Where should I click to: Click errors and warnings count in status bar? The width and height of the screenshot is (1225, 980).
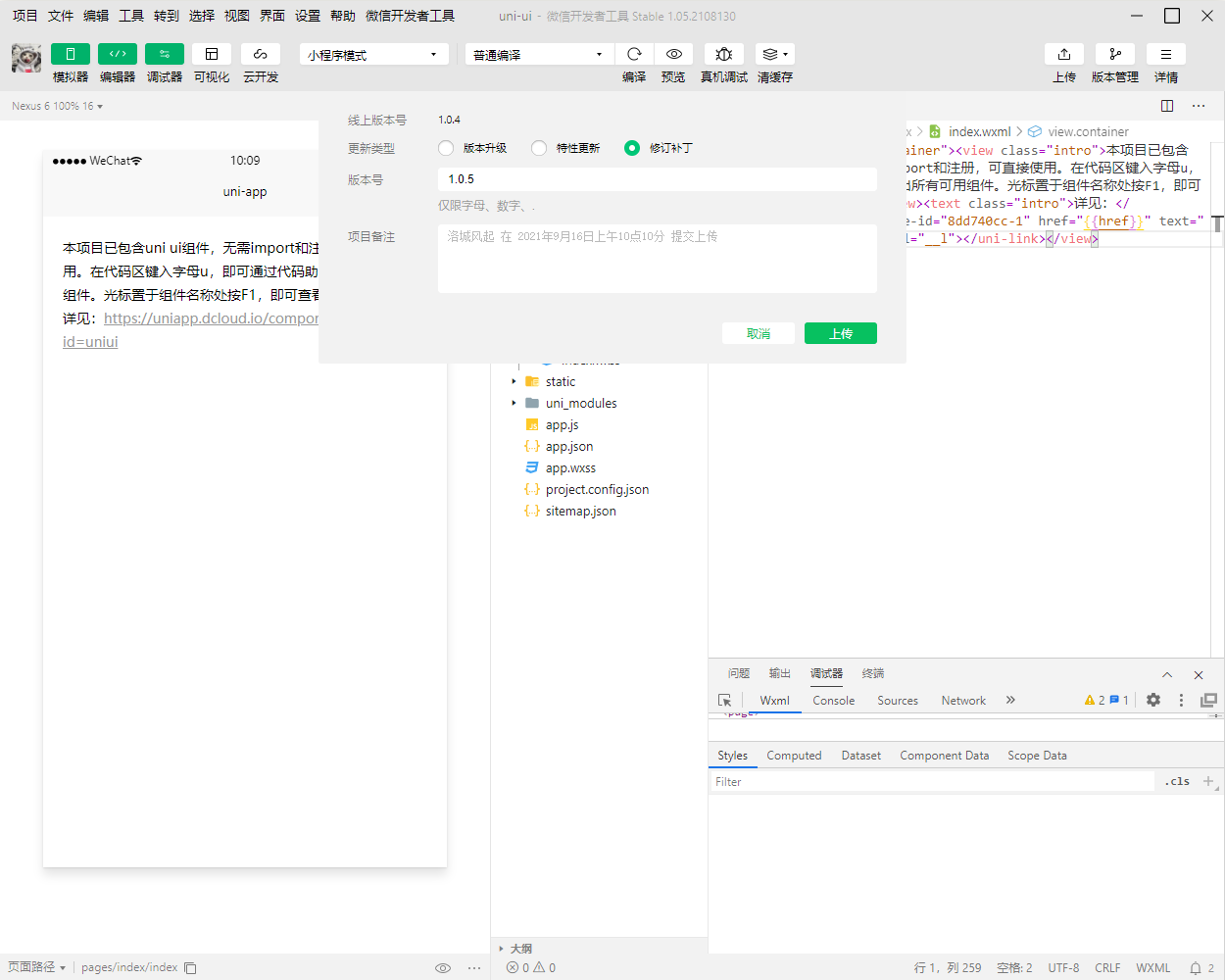531,968
